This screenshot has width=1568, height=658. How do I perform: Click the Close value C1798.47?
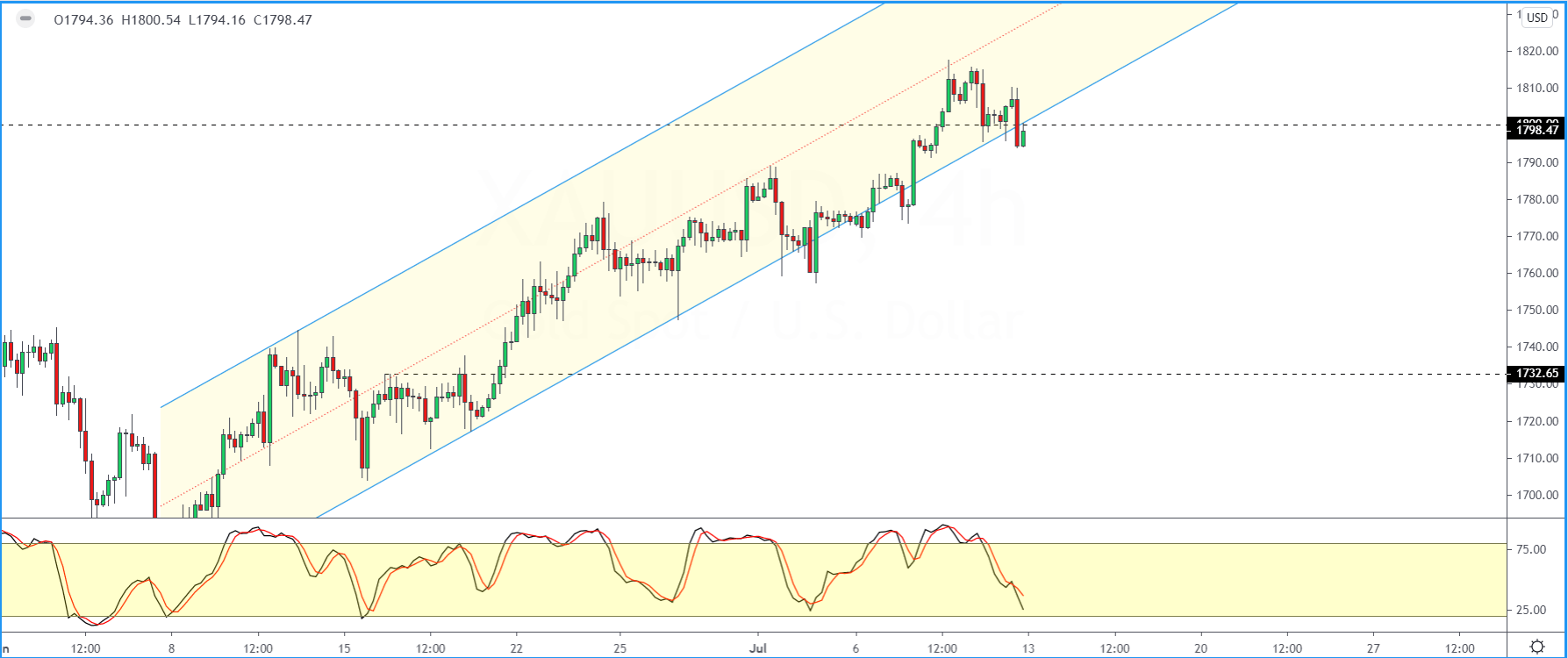pyautogui.click(x=283, y=20)
